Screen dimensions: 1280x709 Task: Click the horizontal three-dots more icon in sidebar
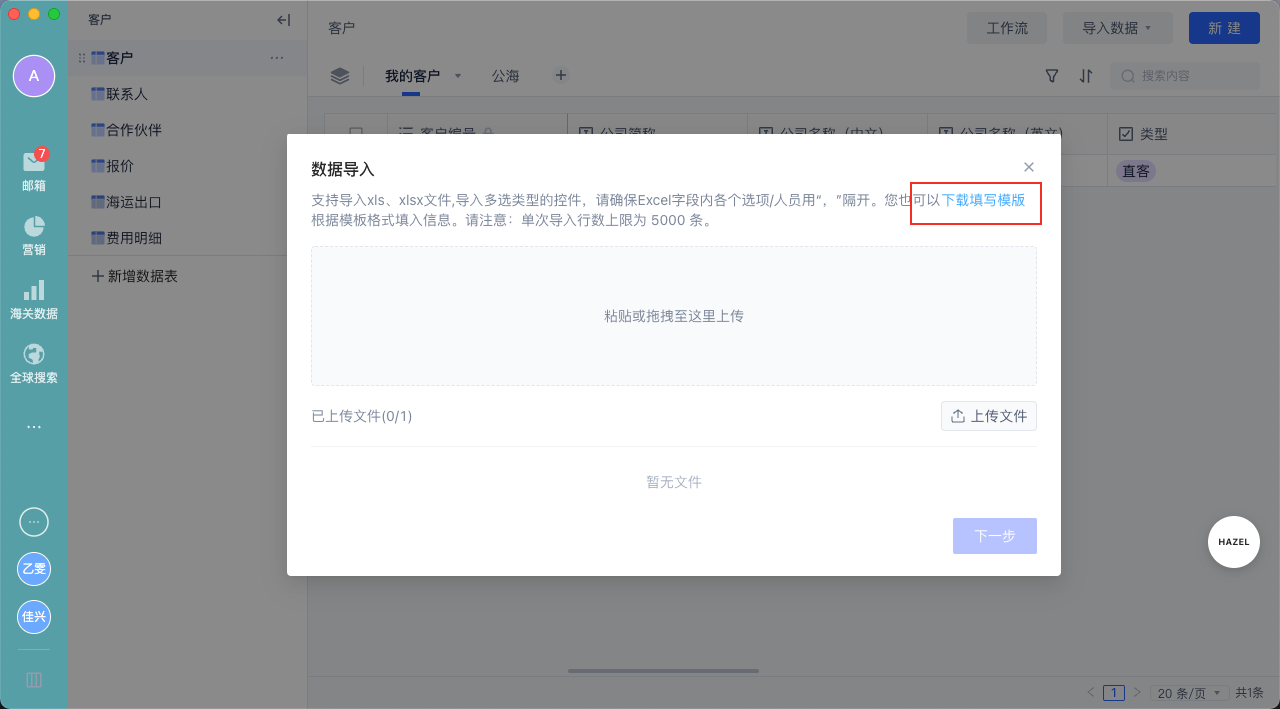click(x=34, y=427)
